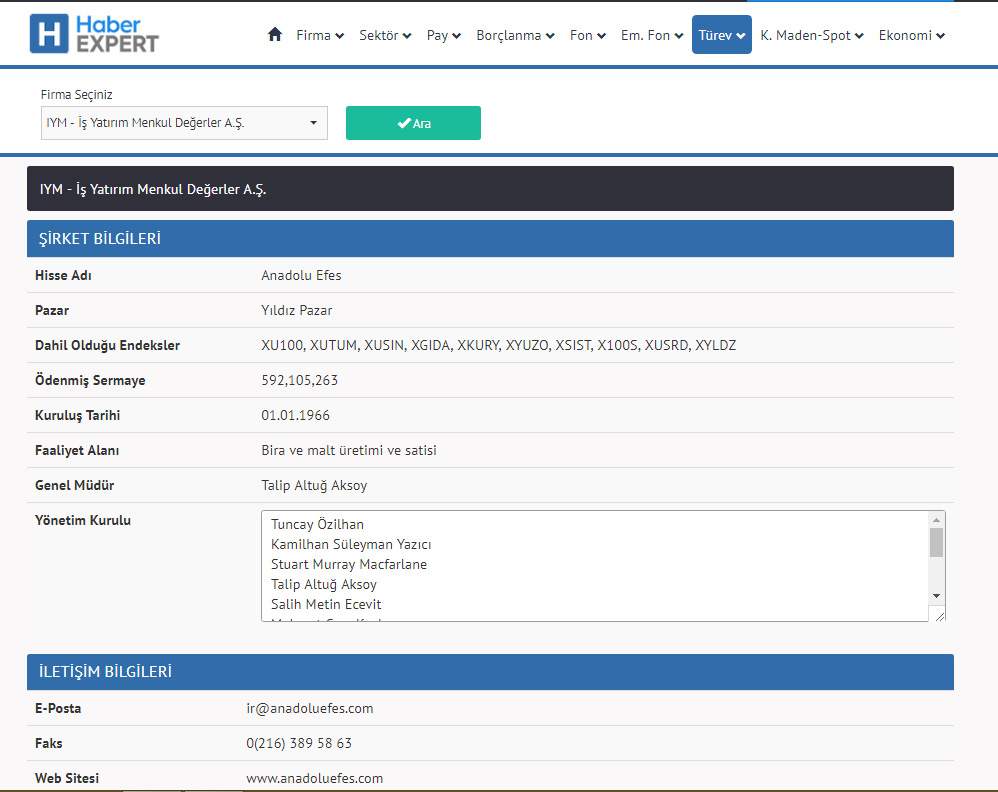Select Kamilhan Süleyman Yazıcı in board list
This screenshot has width=998, height=792.
point(351,544)
